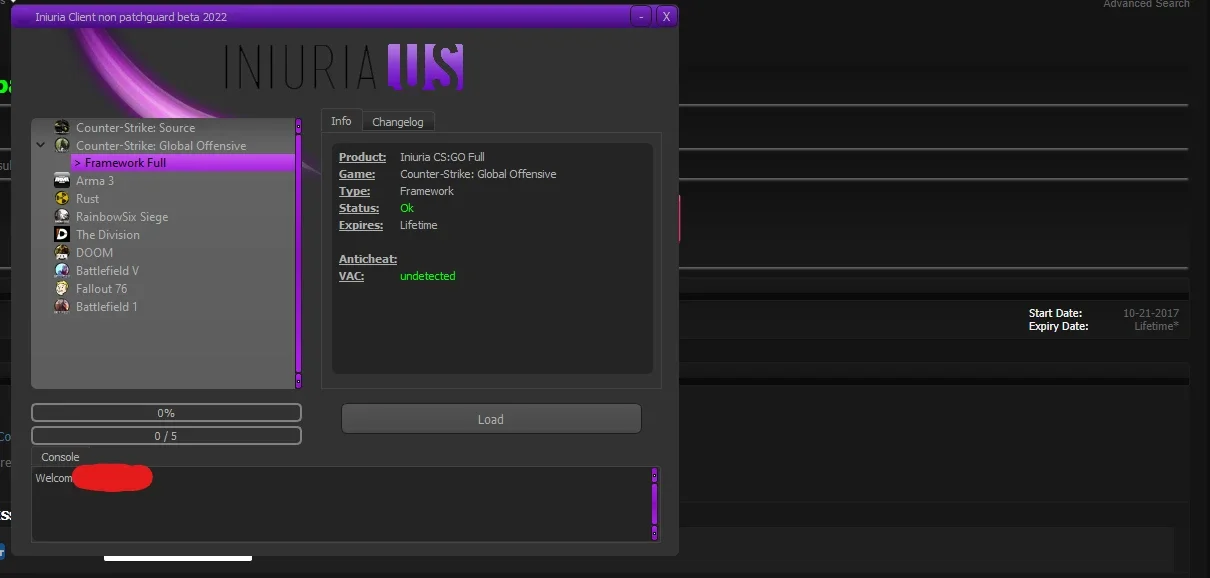Close the Iniuria Client window
This screenshot has width=1210, height=578.
tap(666, 16)
